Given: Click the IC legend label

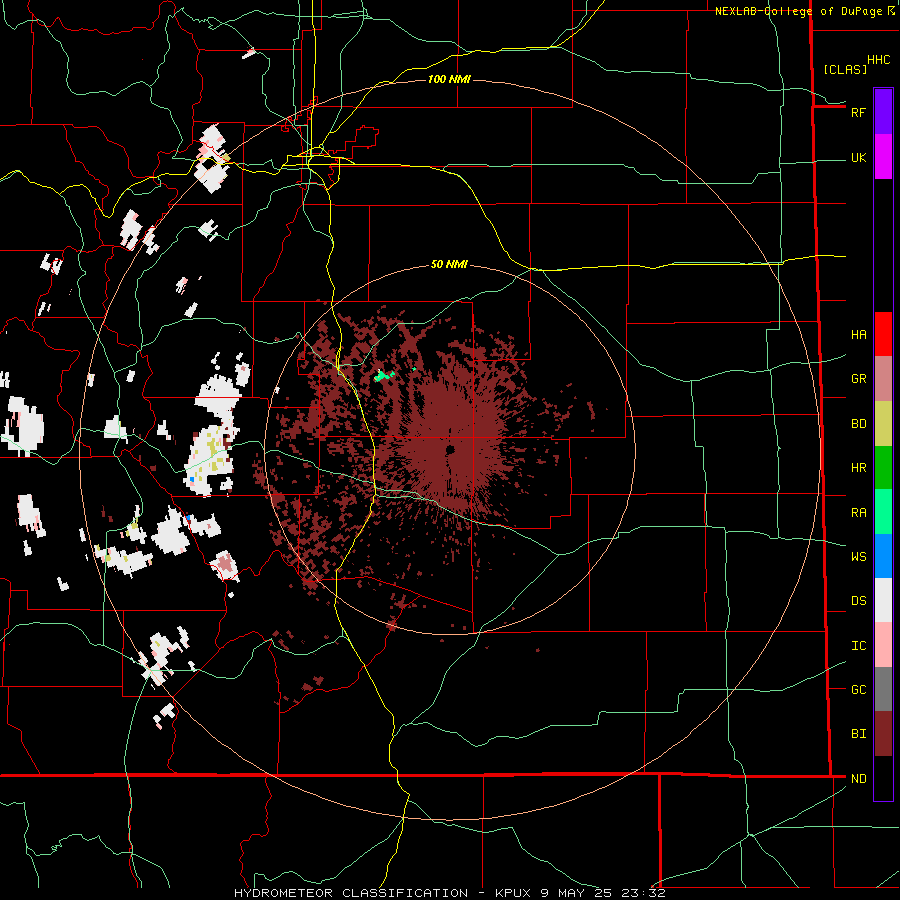Looking at the screenshot, I should [859, 646].
